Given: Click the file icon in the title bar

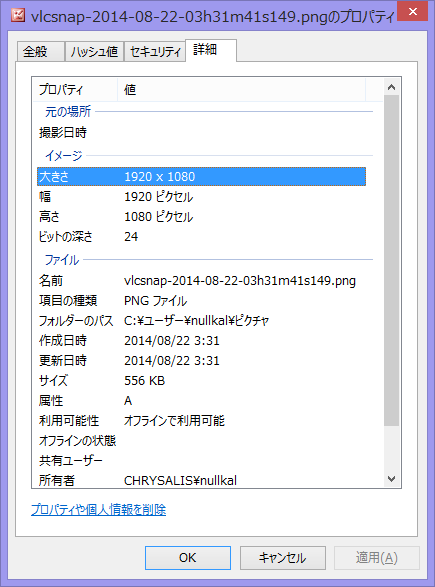Looking at the screenshot, I should coord(18,15).
